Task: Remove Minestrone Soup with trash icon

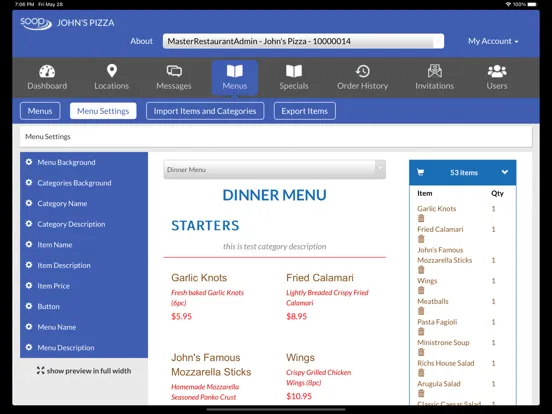Action: point(421,352)
